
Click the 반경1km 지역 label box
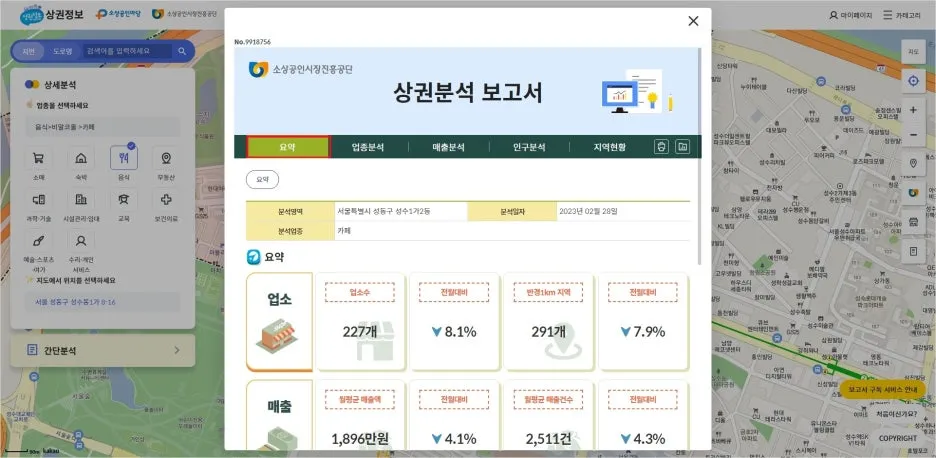(549, 292)
